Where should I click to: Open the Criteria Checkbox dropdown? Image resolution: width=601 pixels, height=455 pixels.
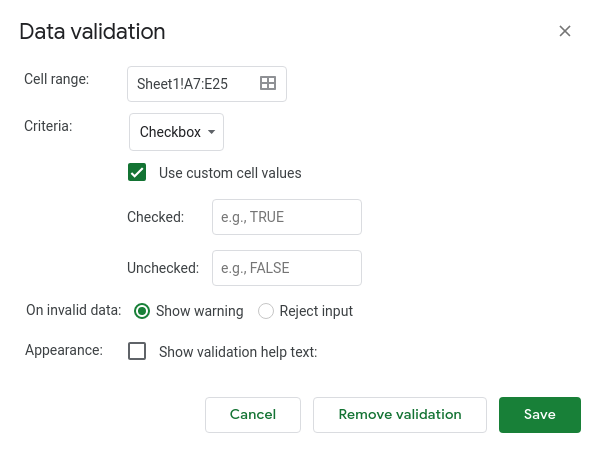point(176,132)
